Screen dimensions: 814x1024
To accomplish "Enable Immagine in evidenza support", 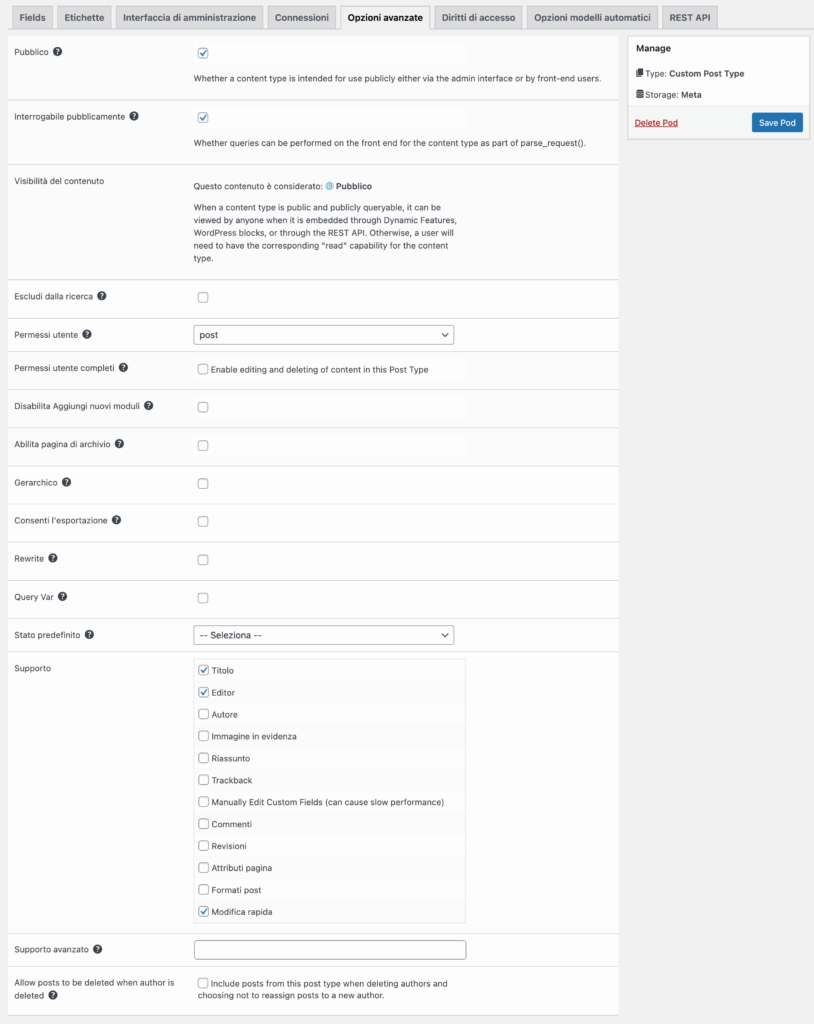I will coord(204,736).
